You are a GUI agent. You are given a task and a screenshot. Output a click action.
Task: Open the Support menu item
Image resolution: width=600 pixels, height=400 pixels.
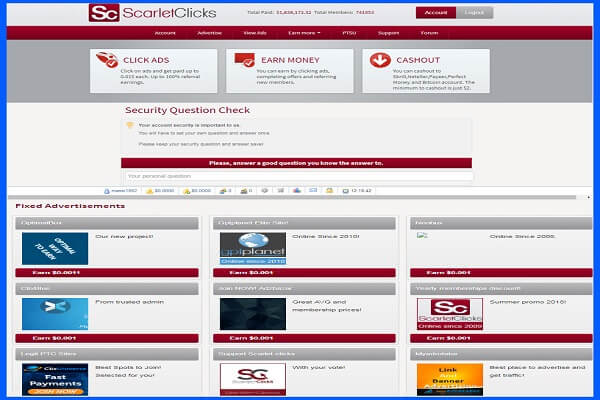[388, 33]
